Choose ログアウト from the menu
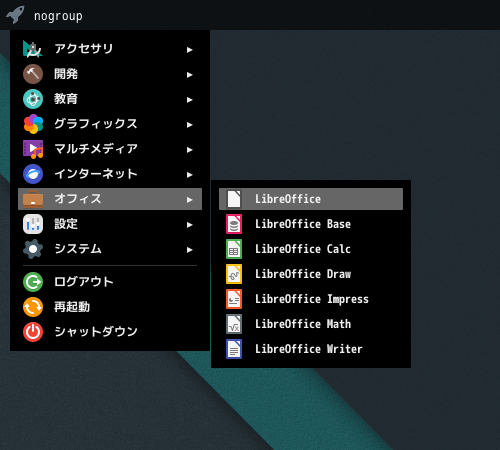The height and width of the screenshot is (450, 500). (x=110, y=282)
